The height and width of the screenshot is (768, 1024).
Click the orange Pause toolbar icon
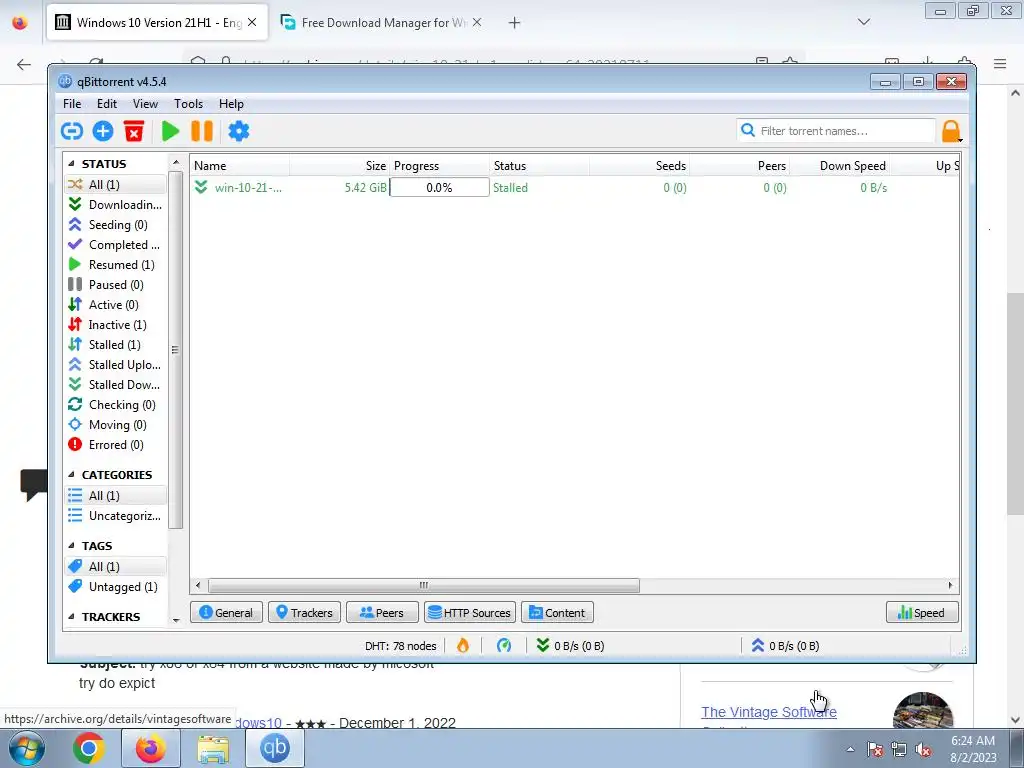point(202,131)
